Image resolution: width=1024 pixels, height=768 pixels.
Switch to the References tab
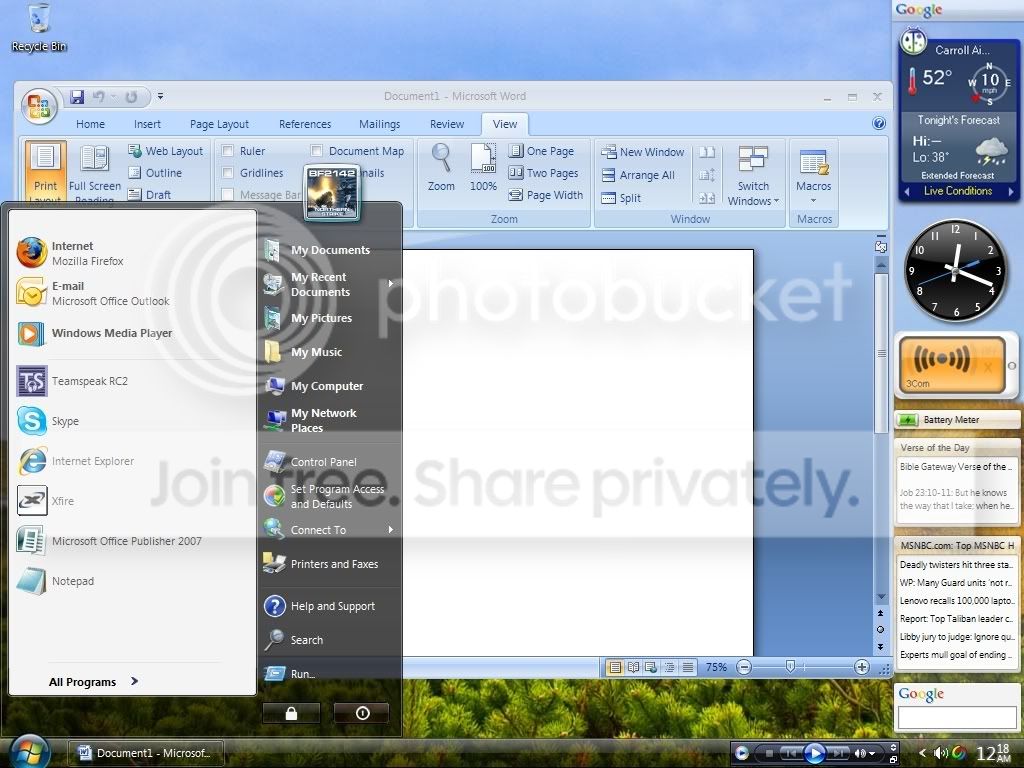click(305, 124)
